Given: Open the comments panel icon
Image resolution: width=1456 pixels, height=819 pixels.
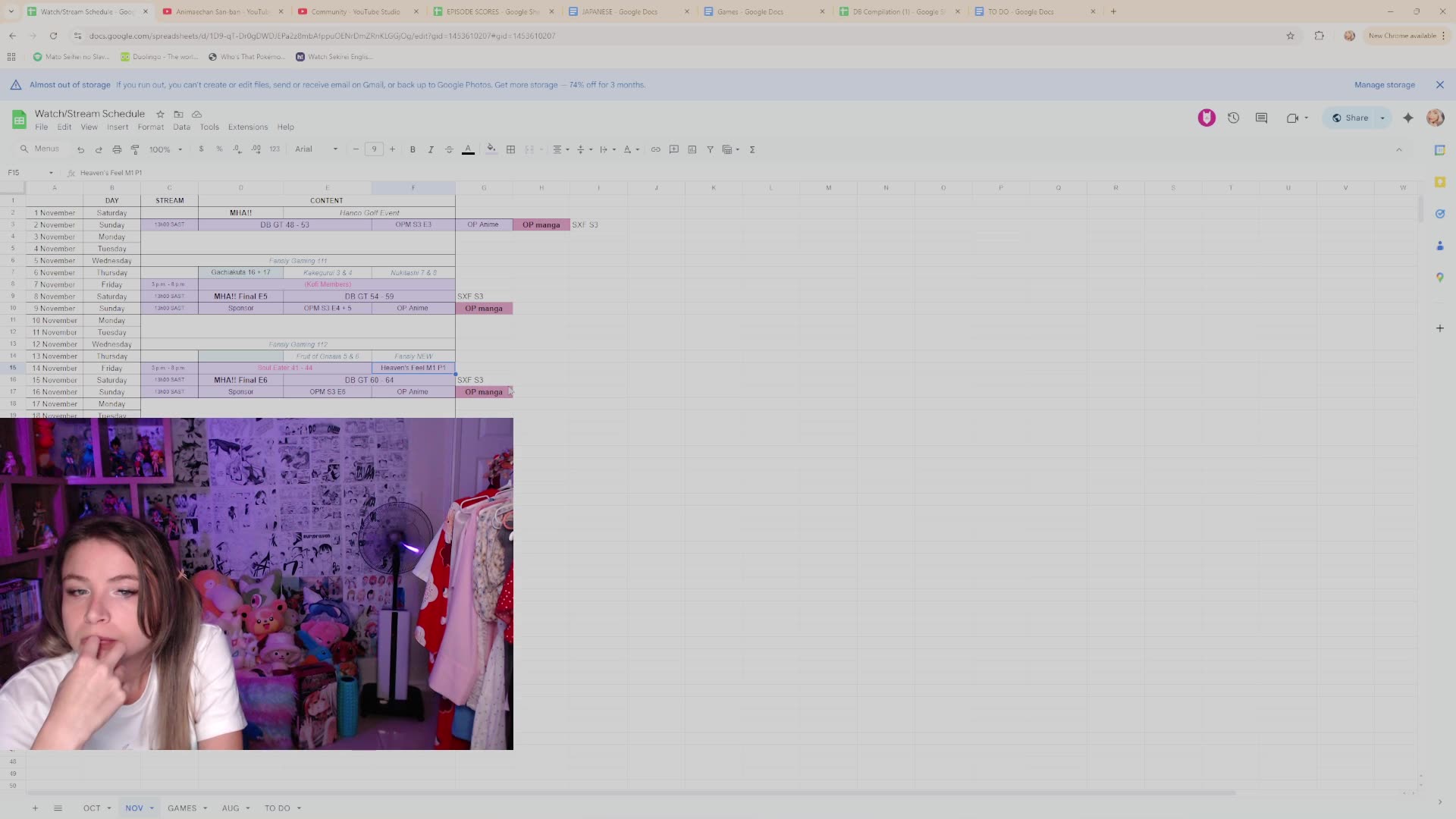Looking at the screenshot, I should [1261, 118].
